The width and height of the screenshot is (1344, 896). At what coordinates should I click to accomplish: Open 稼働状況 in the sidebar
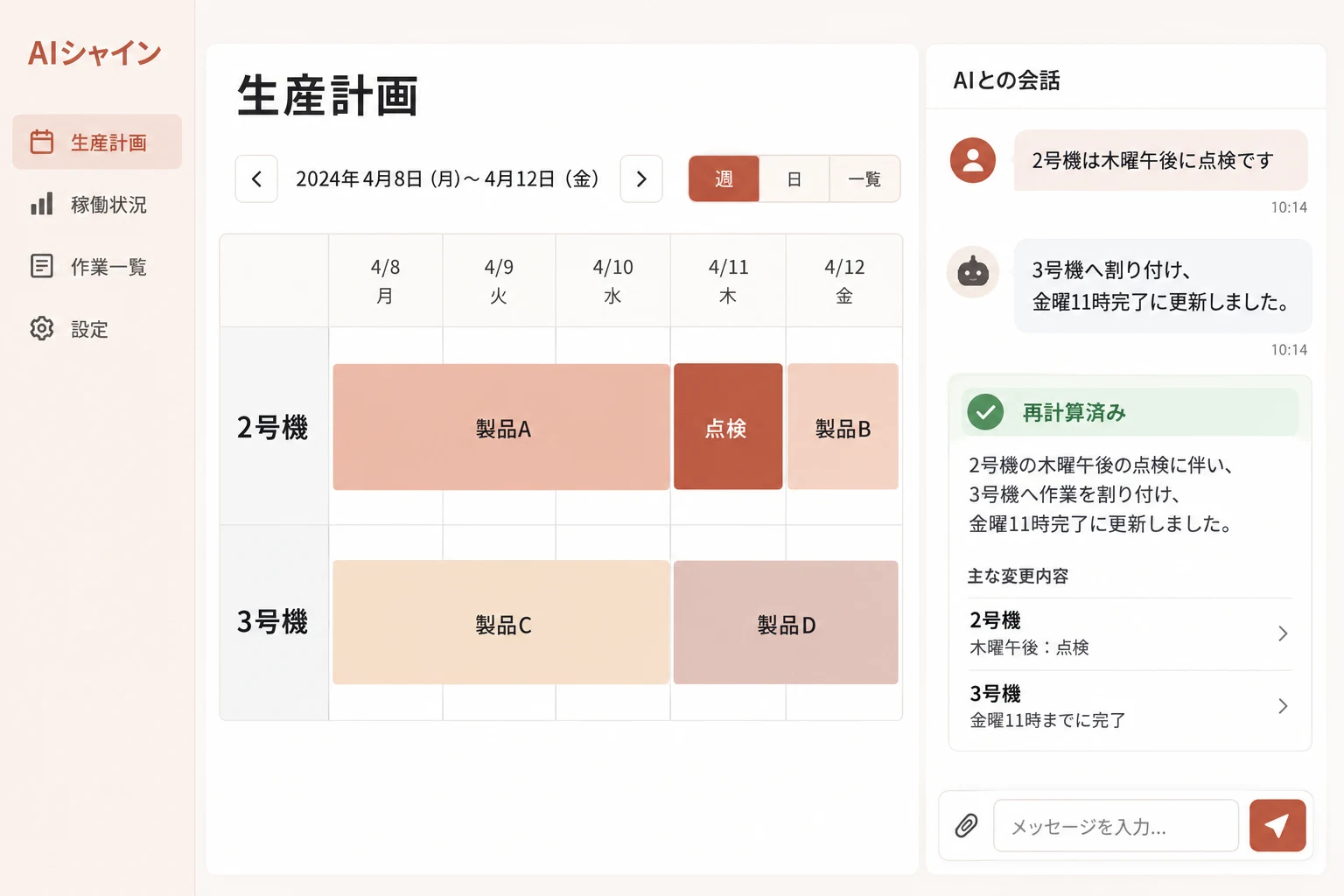97,204
